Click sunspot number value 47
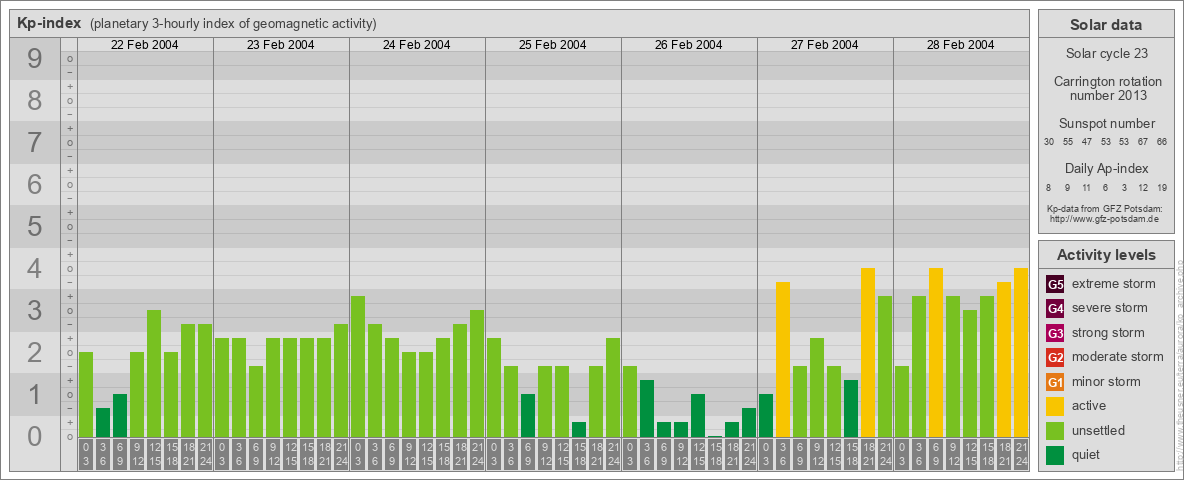The width and height of the screenshot is (1184, 480). tap(1087, 142)
